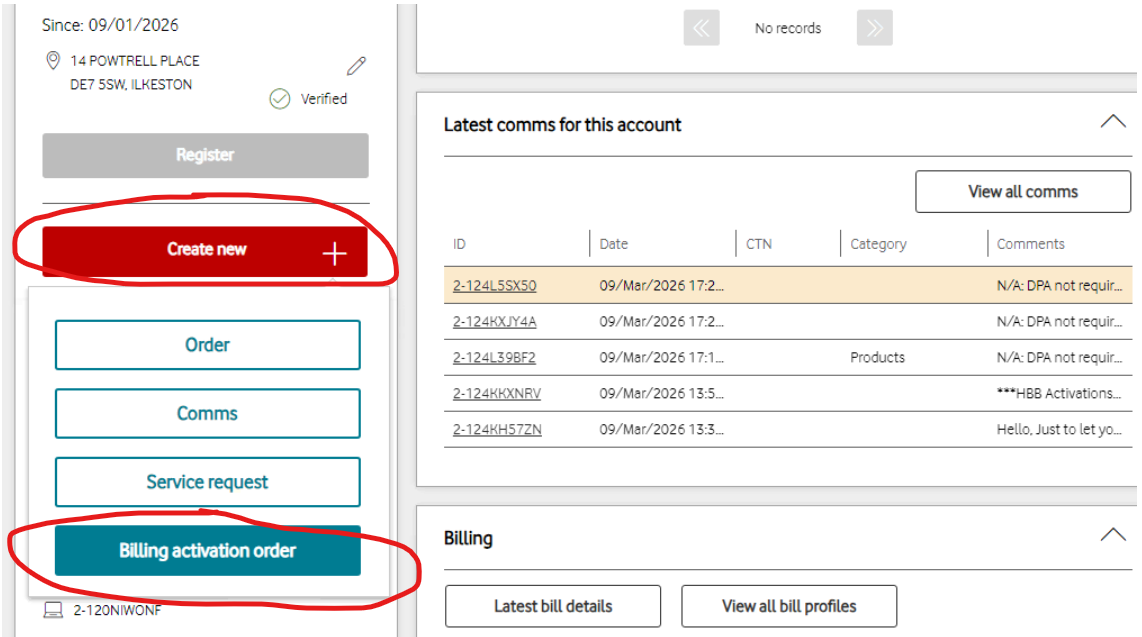Open comm record 2-124L39BF2
This screenshot has width=1142, height=637.
tap(494, 358)
